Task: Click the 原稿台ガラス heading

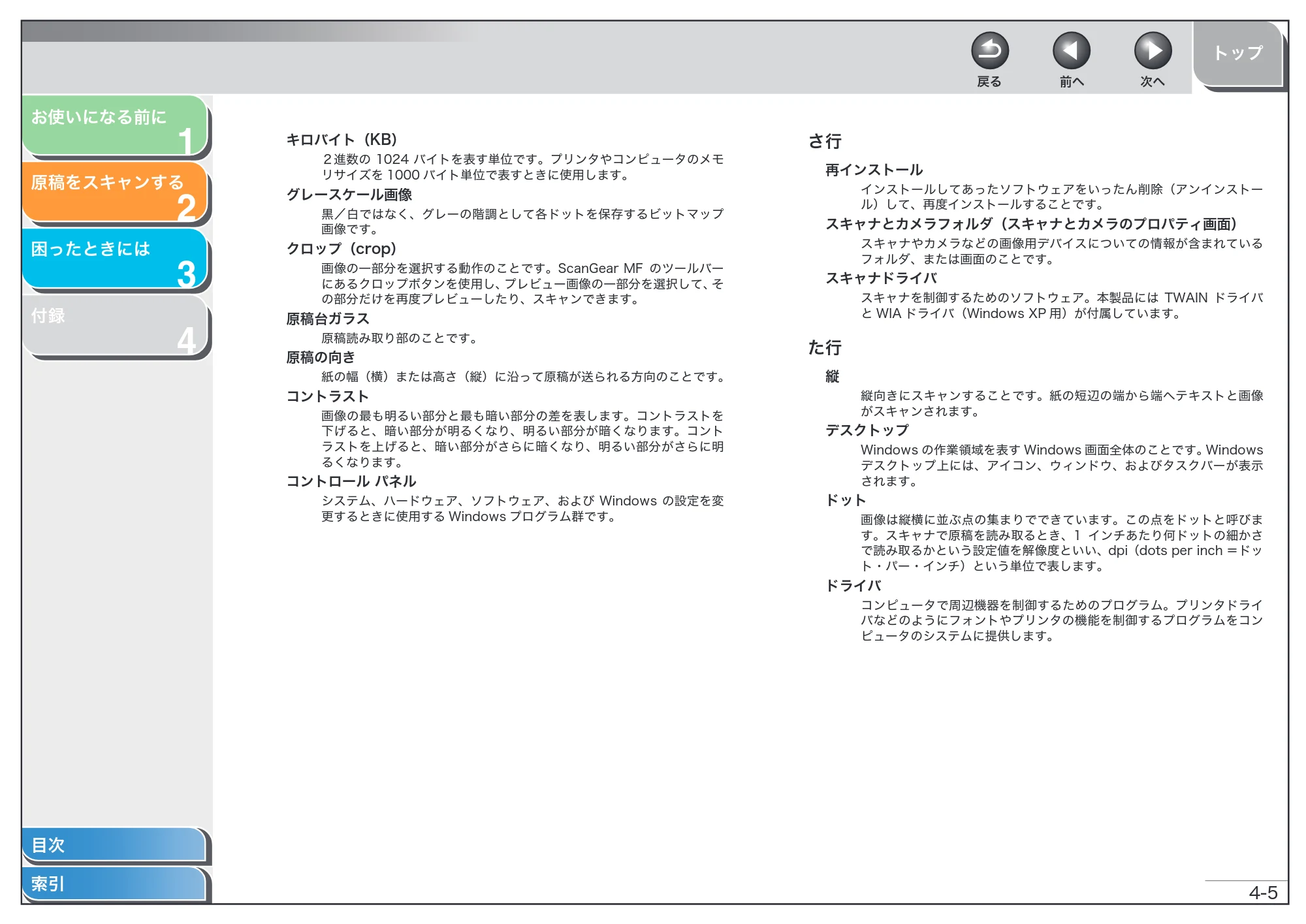Action: coord(328,319)
